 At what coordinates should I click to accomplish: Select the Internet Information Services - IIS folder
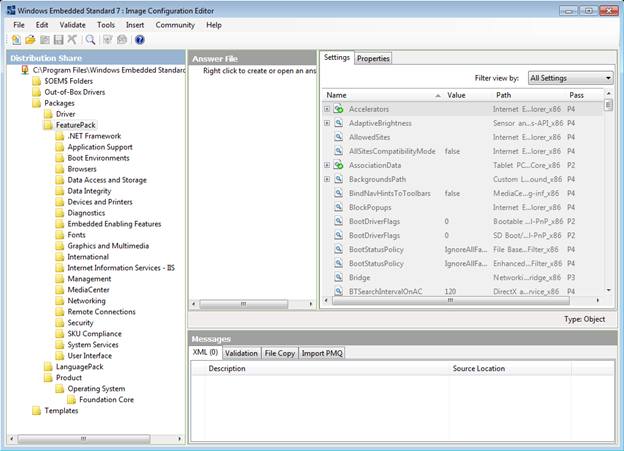point(121,268)
